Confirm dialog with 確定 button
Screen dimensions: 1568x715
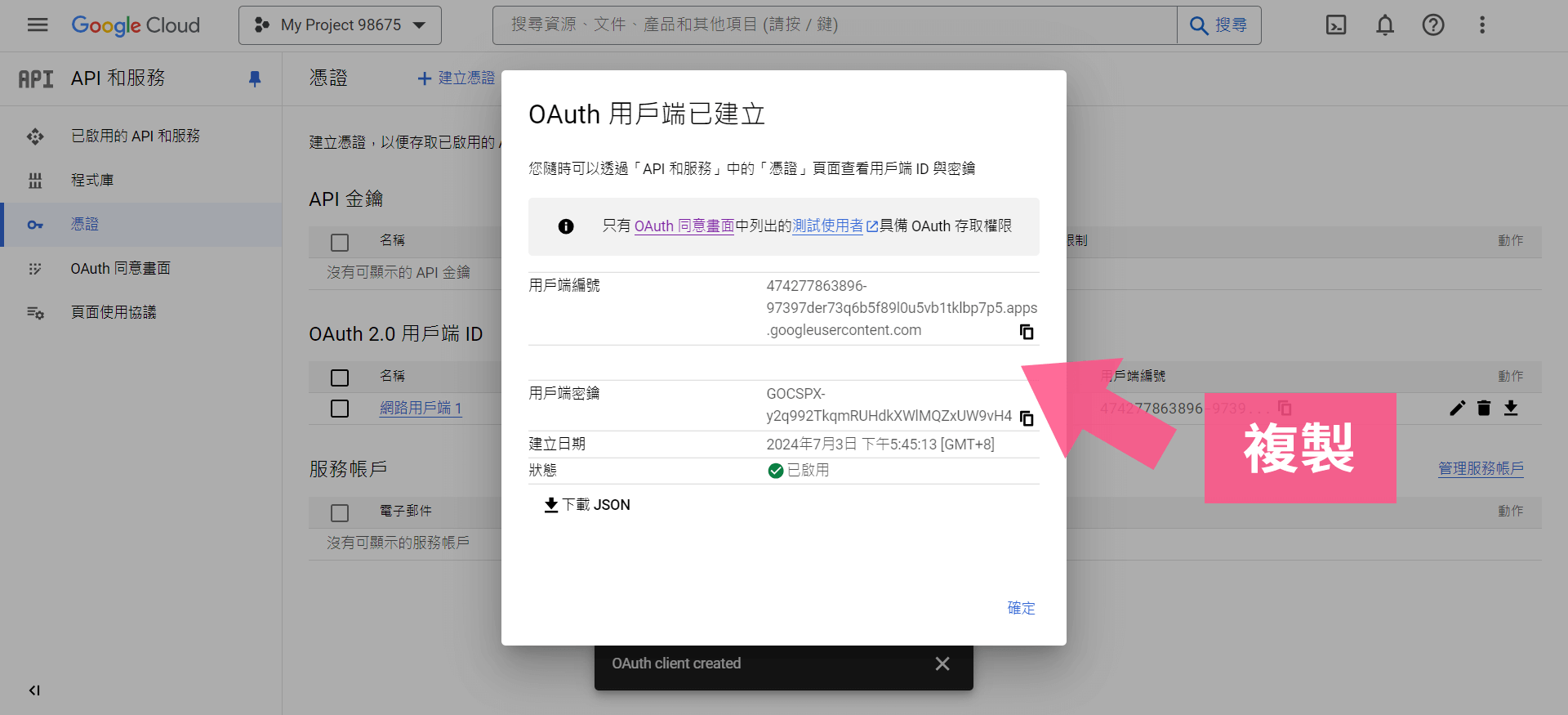pyautogui.click(x=1021, y=608)
